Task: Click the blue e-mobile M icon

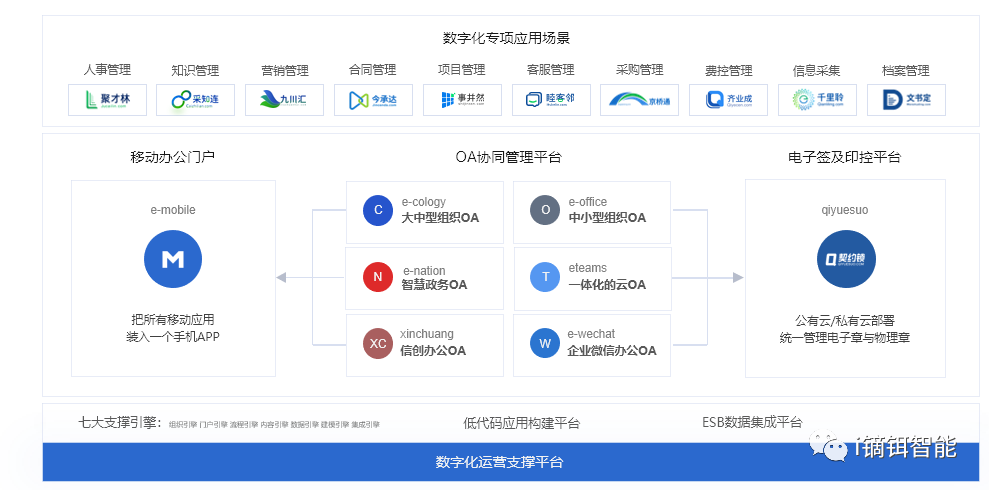Action: pyautogui.click(x=173, y=259)
